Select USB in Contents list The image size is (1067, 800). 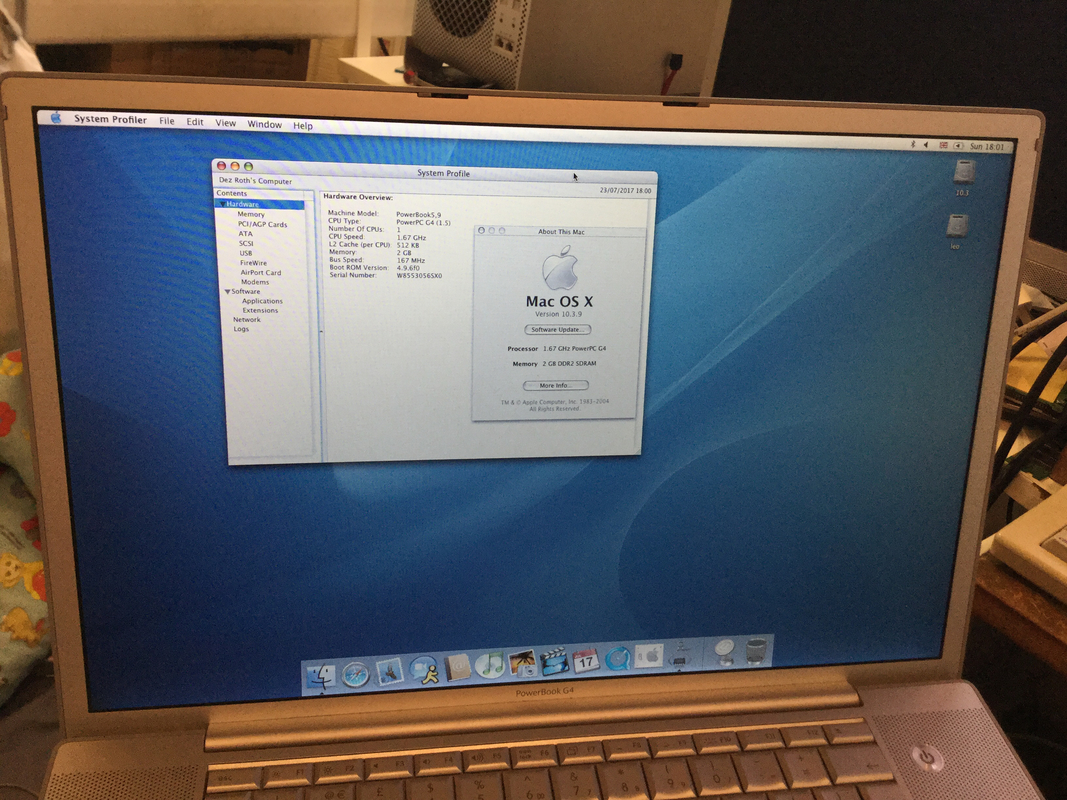246,253
